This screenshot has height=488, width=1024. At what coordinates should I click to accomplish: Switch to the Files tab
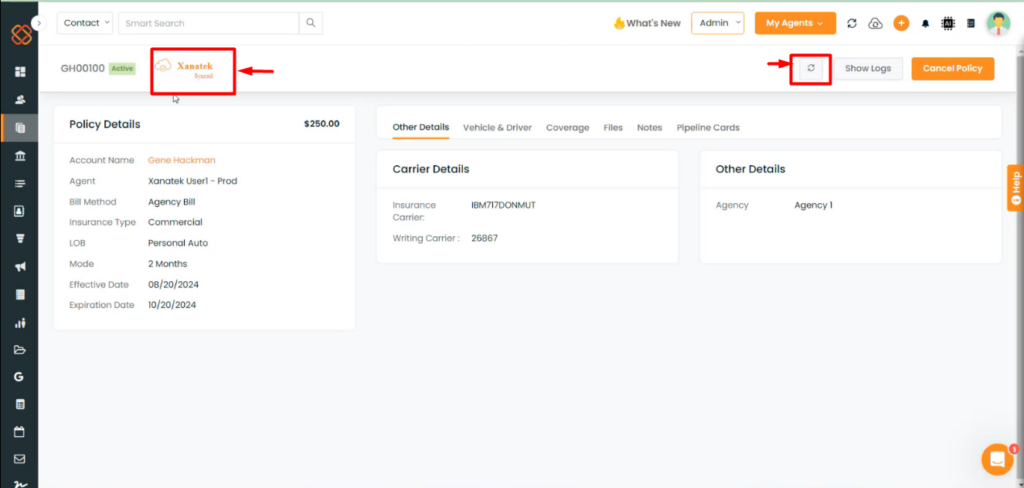pos(613,127)
